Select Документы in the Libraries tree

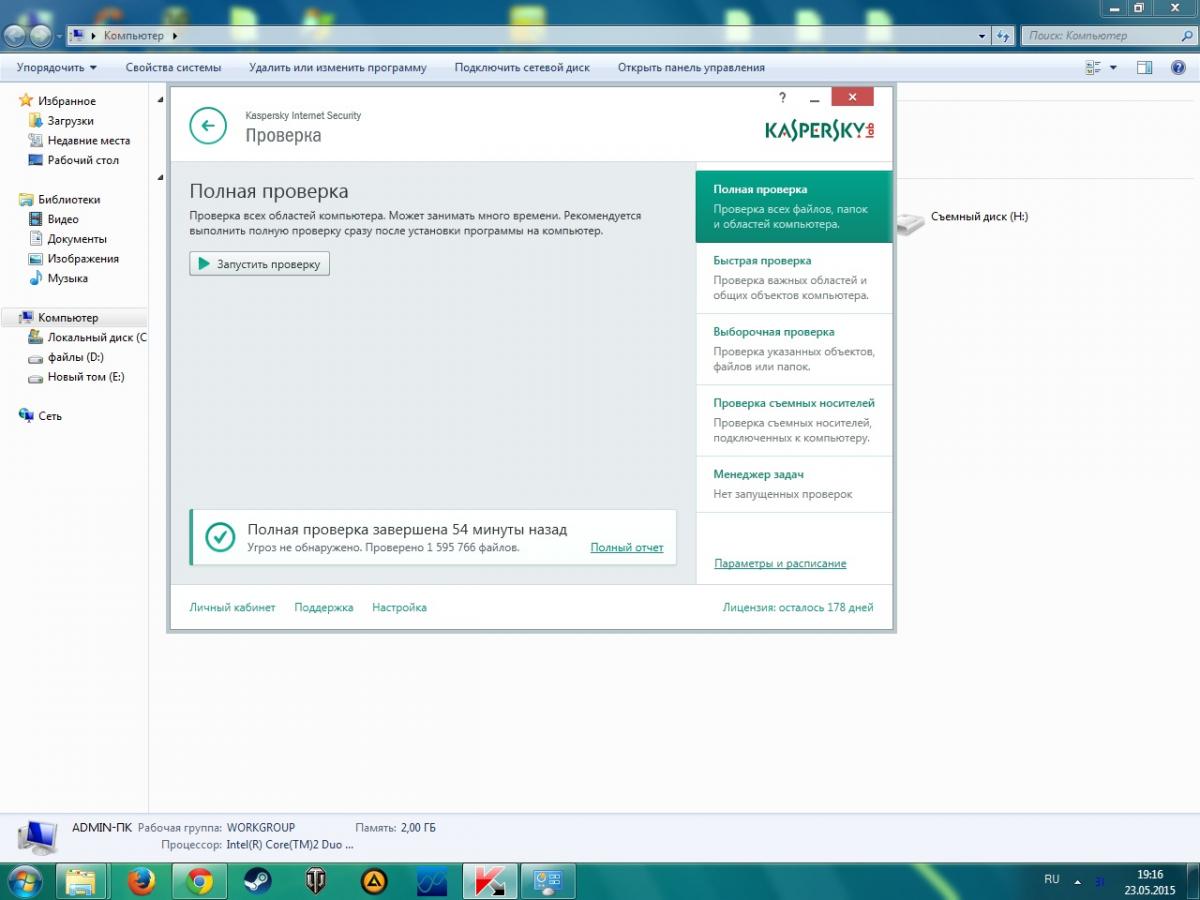coord(77,239)
